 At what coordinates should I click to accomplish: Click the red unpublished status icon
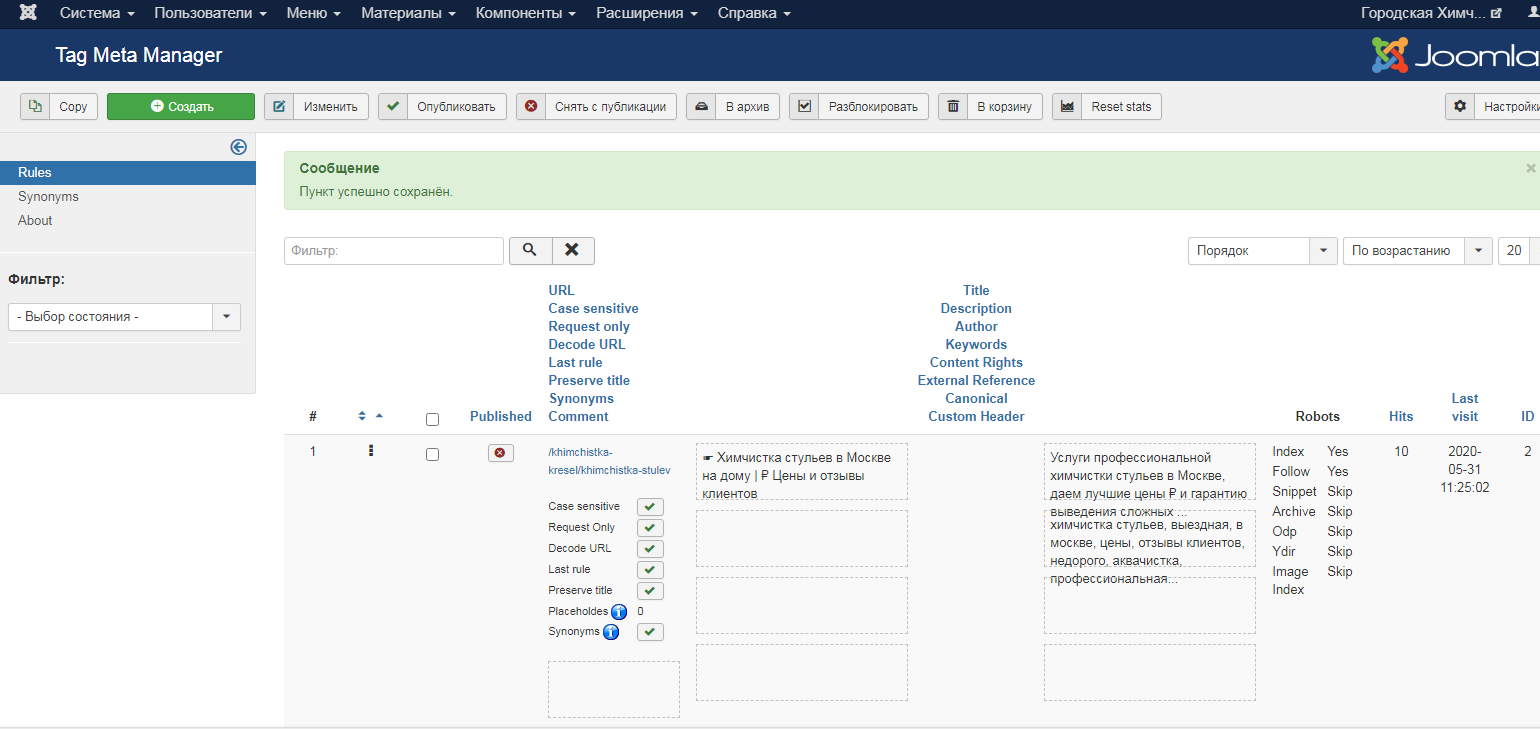499,453
